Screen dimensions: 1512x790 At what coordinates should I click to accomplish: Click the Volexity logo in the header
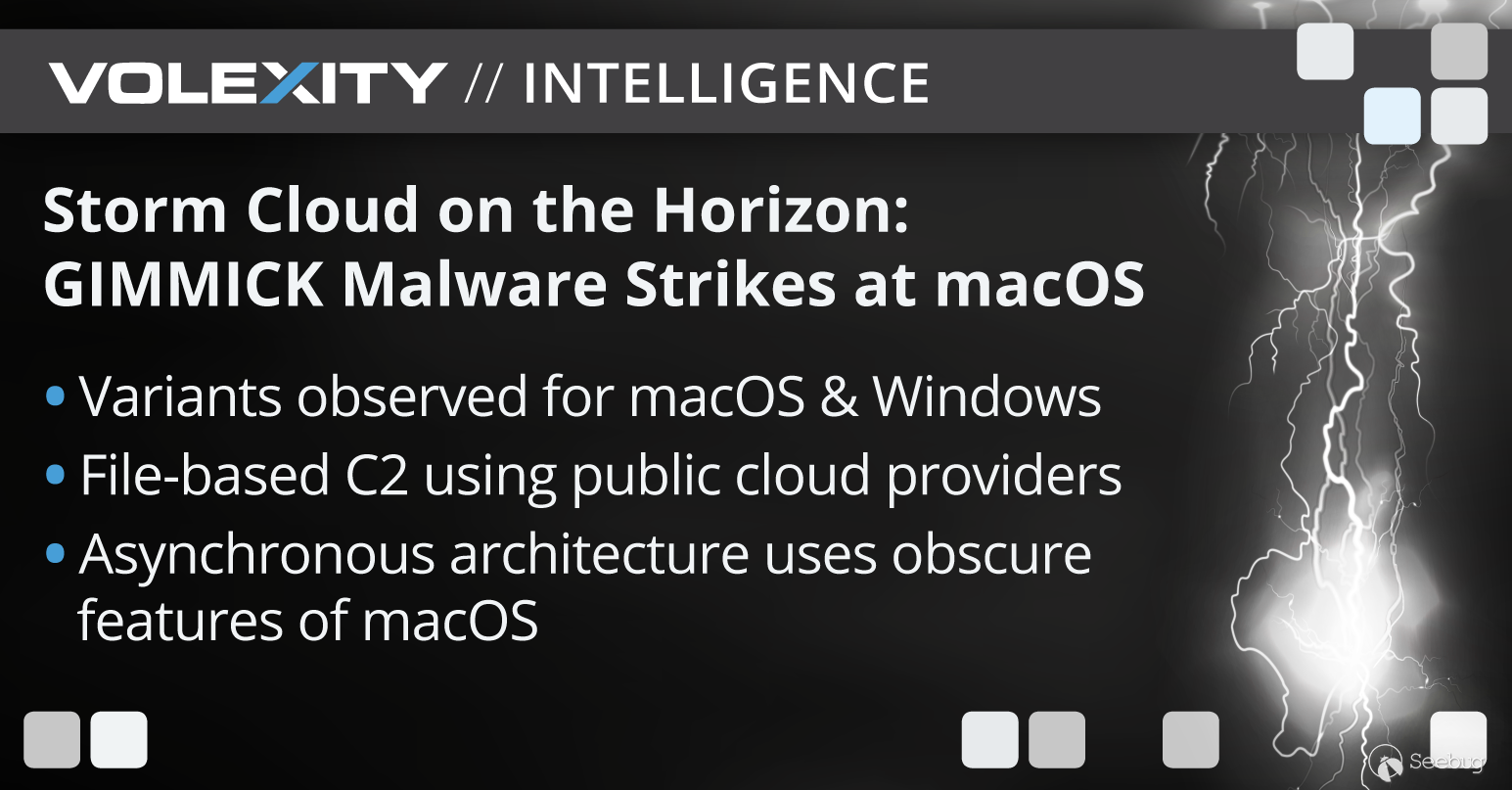pos(248,83)
